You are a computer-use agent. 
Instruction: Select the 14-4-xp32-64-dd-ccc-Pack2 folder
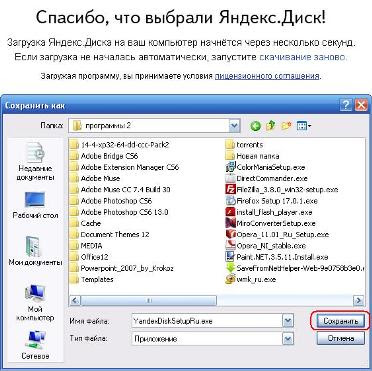[120, 145]
